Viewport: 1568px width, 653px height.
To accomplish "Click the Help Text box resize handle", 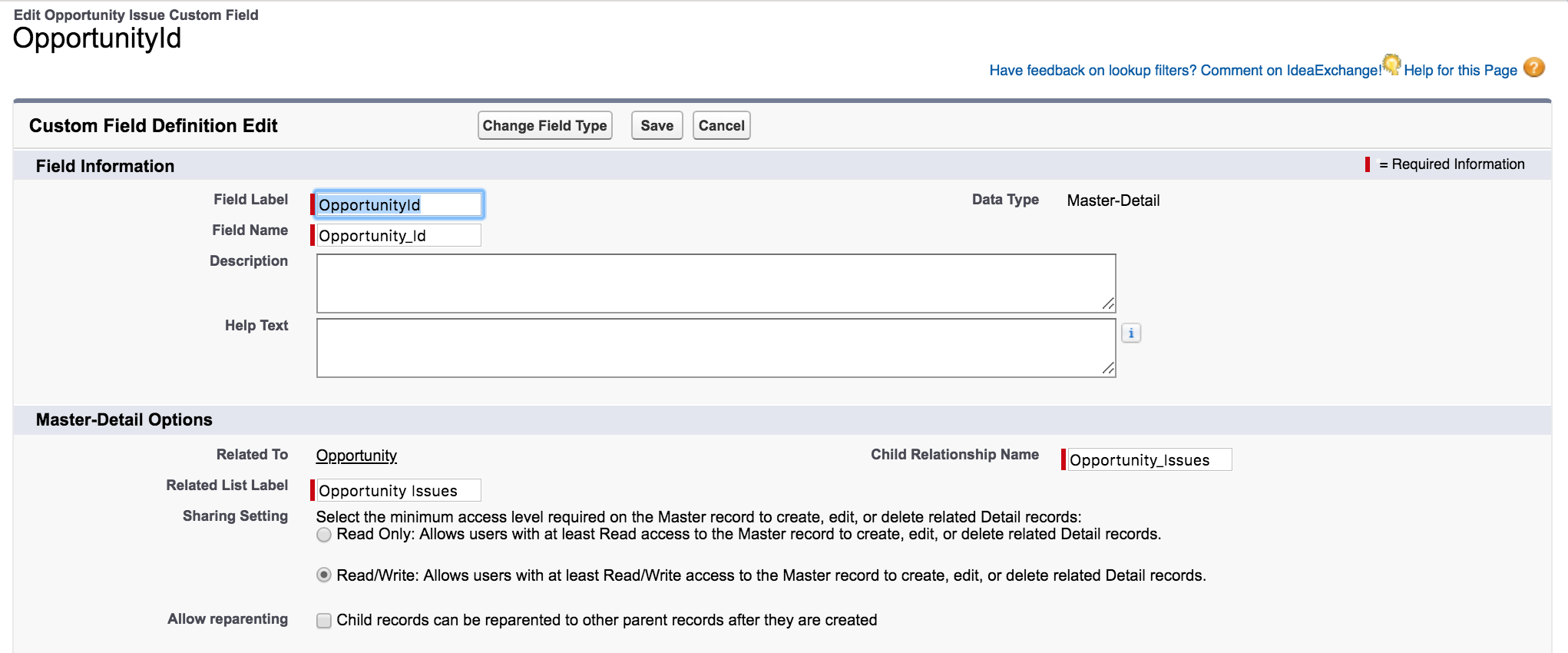I will tap(1107, 369).
